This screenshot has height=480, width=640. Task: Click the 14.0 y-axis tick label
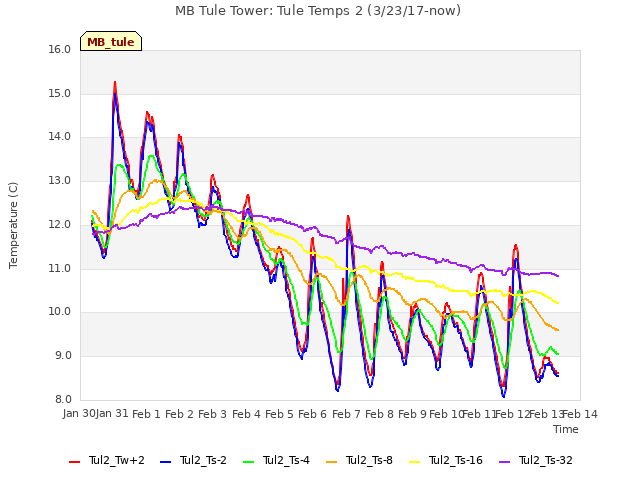[60, 137]
